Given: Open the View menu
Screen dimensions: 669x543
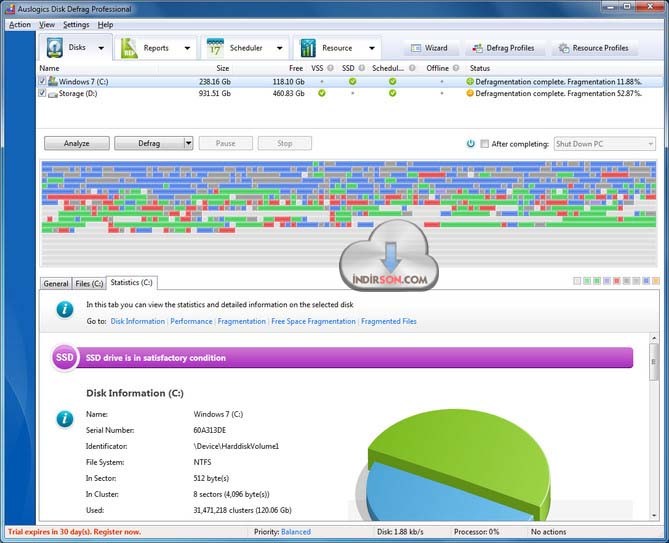Looking at the screenshot, I should click(47, 25).
